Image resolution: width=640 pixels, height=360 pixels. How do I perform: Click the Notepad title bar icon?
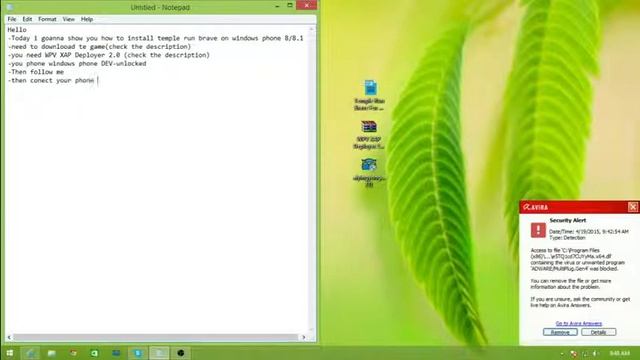10,7
